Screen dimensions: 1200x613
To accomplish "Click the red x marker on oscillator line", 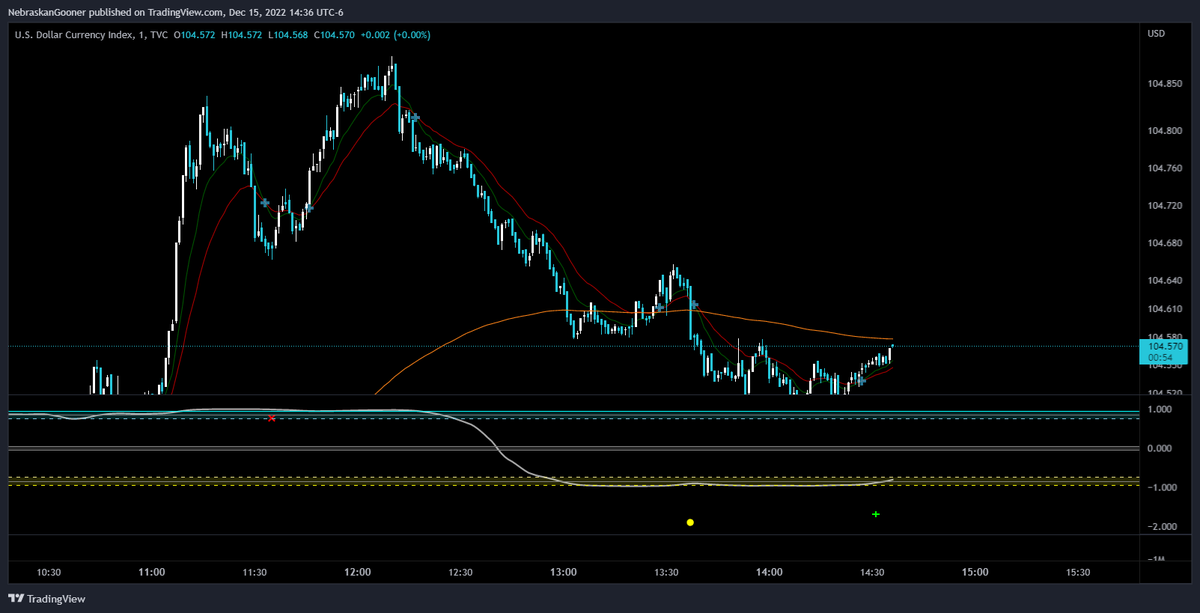I will coord(272,418).
